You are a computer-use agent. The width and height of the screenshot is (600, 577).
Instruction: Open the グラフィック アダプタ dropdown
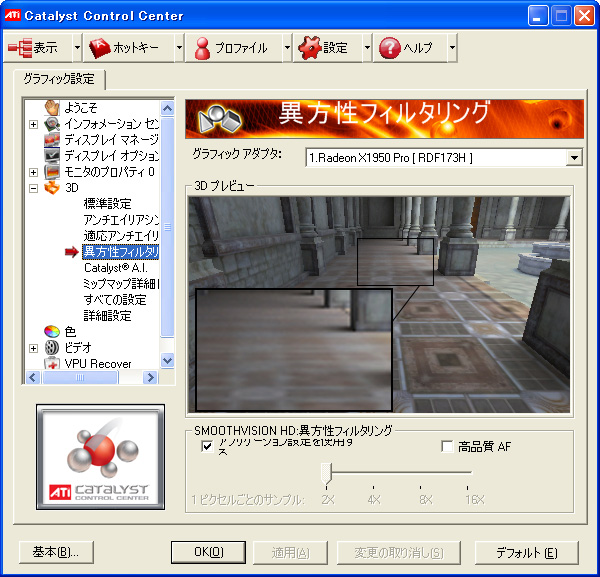point(573,158)
